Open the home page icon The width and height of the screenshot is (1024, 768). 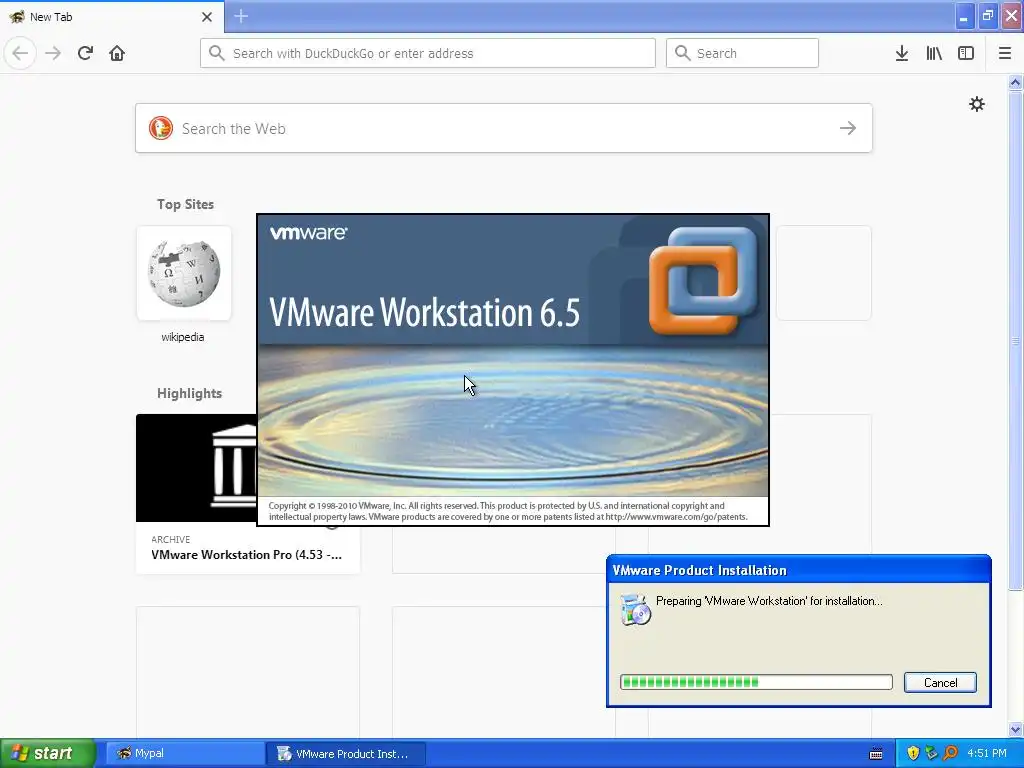tap(117, 53)
